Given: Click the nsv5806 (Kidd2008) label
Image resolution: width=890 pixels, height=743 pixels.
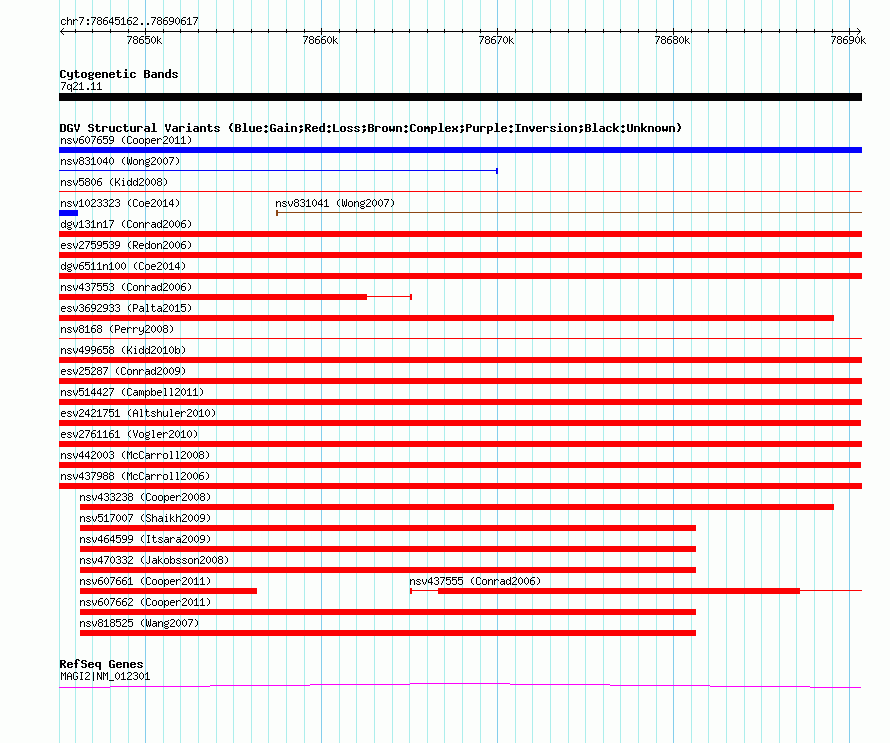Looking at the screenshot, I should (x=114, y=182).
